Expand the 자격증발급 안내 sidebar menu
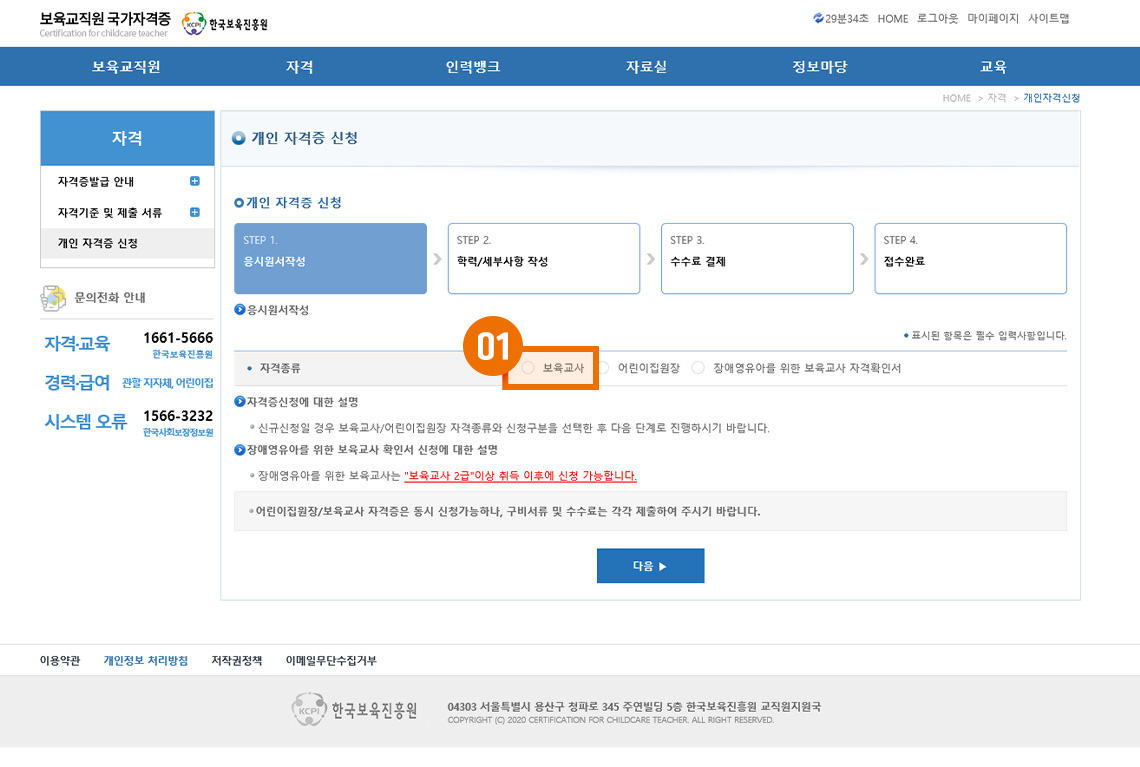 194,182
